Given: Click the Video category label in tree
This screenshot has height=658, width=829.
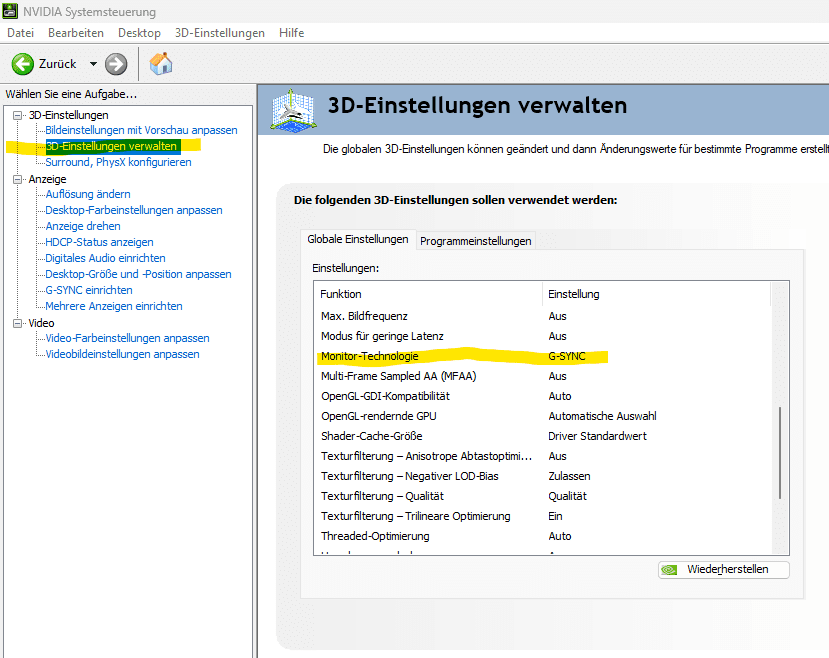Looking at the screenshot, I should [41, 323].
